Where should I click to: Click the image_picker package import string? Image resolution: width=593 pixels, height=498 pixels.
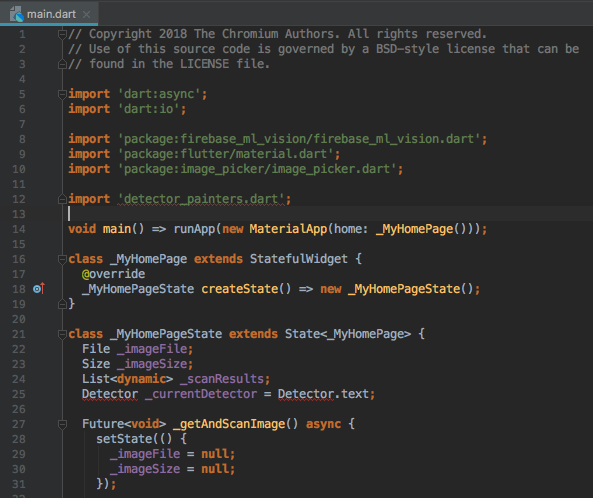(x=257, y=169)
